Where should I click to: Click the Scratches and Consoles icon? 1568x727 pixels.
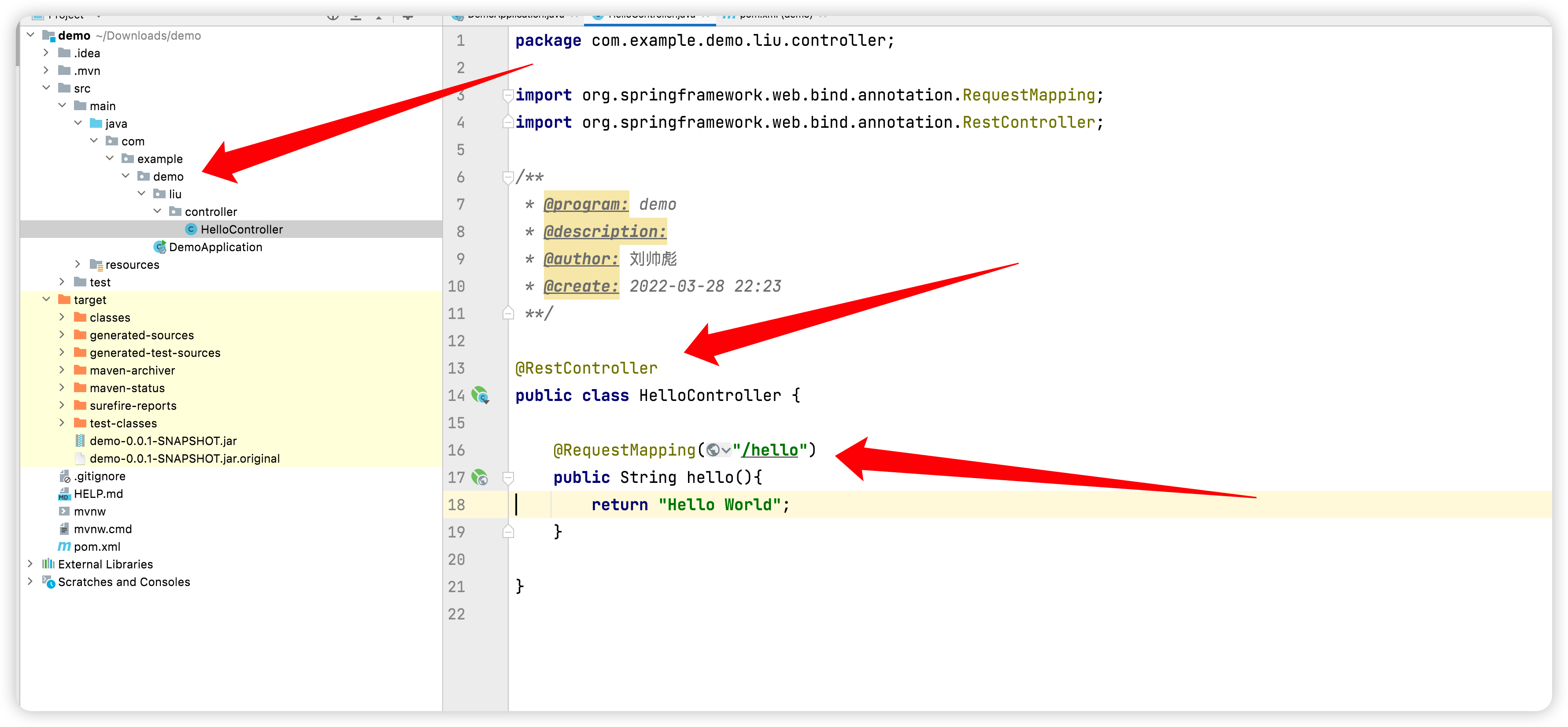[49, 582]
